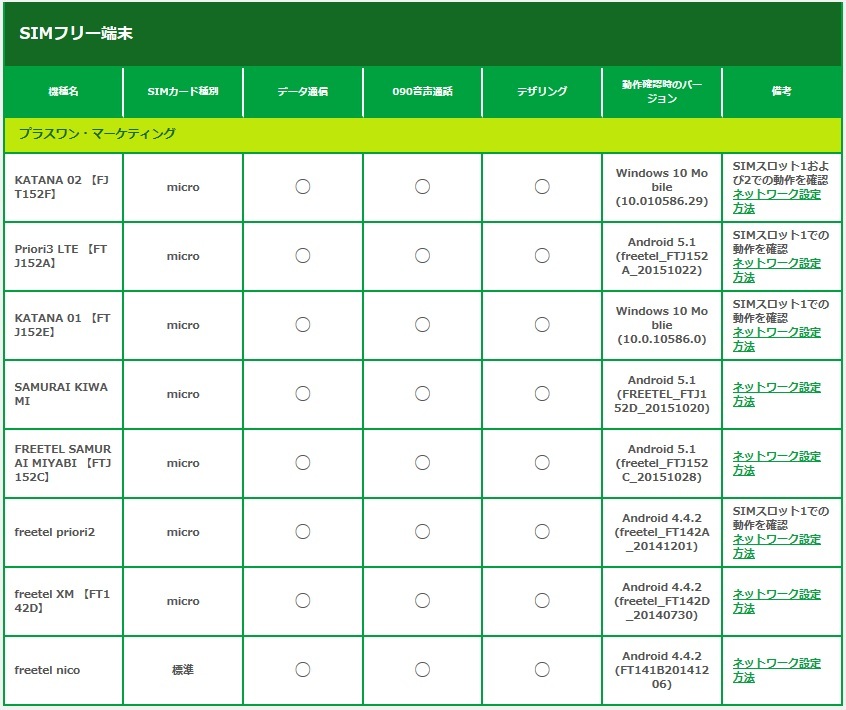Open ネットワーク設定方法 link in KATANA 01 row
846x710 pixels.
pos(776,339)
